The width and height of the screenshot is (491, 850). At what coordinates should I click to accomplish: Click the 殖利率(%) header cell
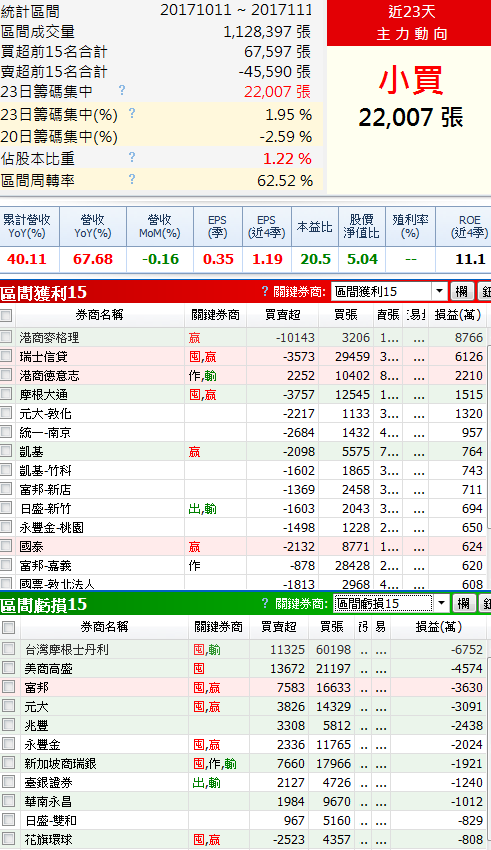click(410, 226)
